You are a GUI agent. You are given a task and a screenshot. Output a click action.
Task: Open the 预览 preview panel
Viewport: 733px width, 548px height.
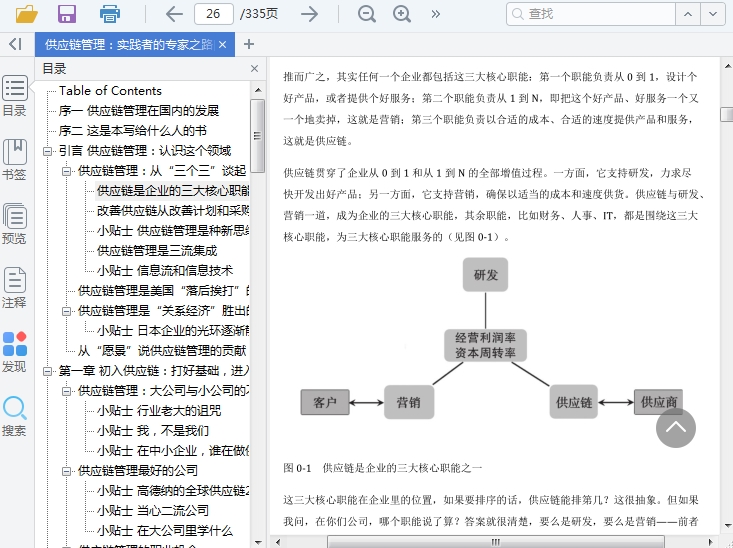point(15,224)
